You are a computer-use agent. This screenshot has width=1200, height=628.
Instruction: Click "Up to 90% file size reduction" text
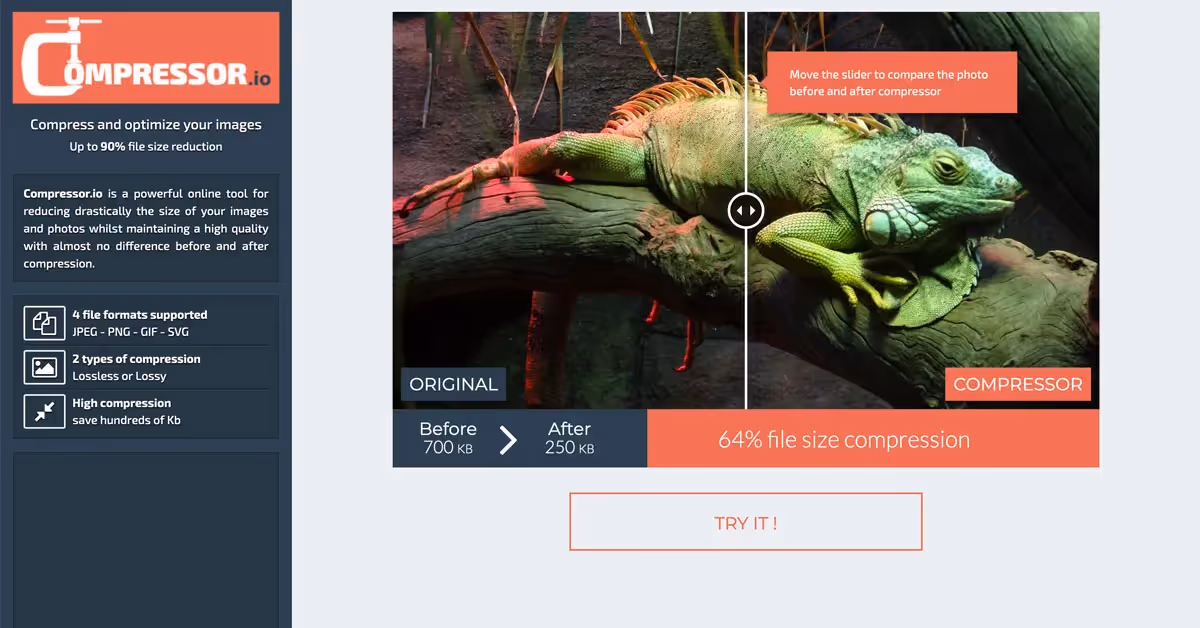click(146, 147)
